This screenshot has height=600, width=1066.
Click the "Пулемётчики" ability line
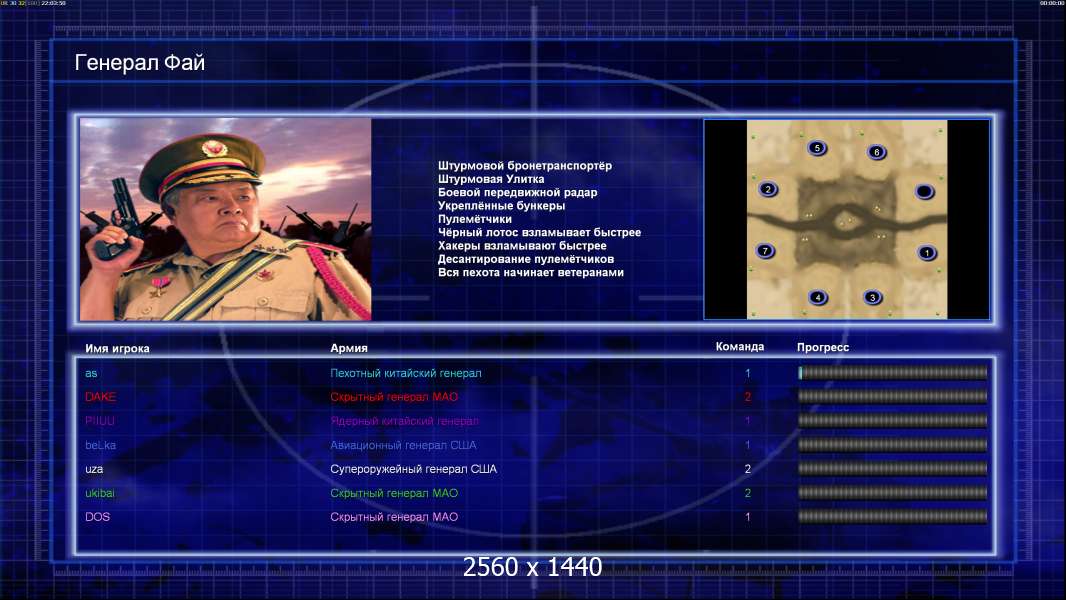(475, 219)
